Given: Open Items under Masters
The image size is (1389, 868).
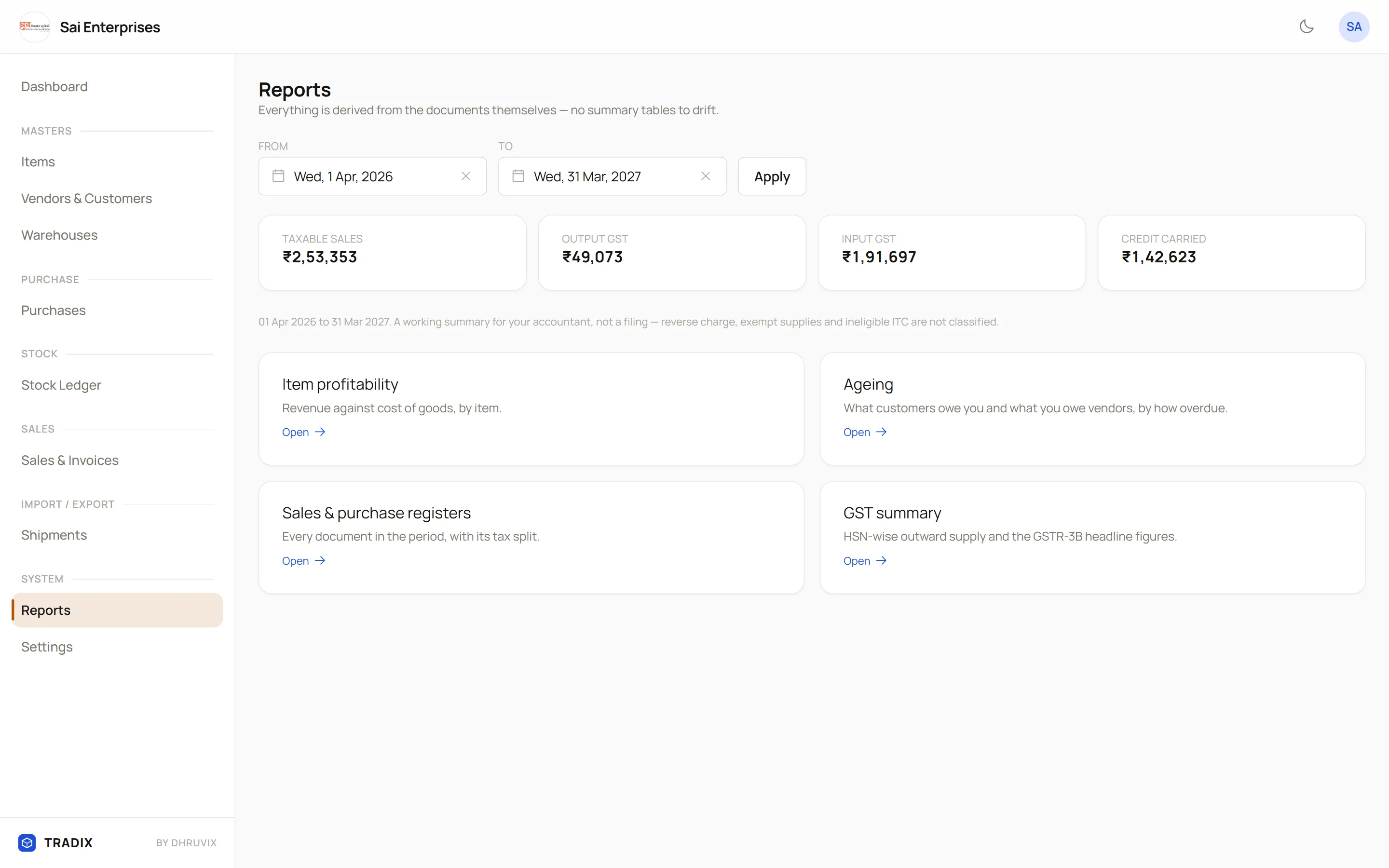Looking at the screenshot, I should coord(38,162).
